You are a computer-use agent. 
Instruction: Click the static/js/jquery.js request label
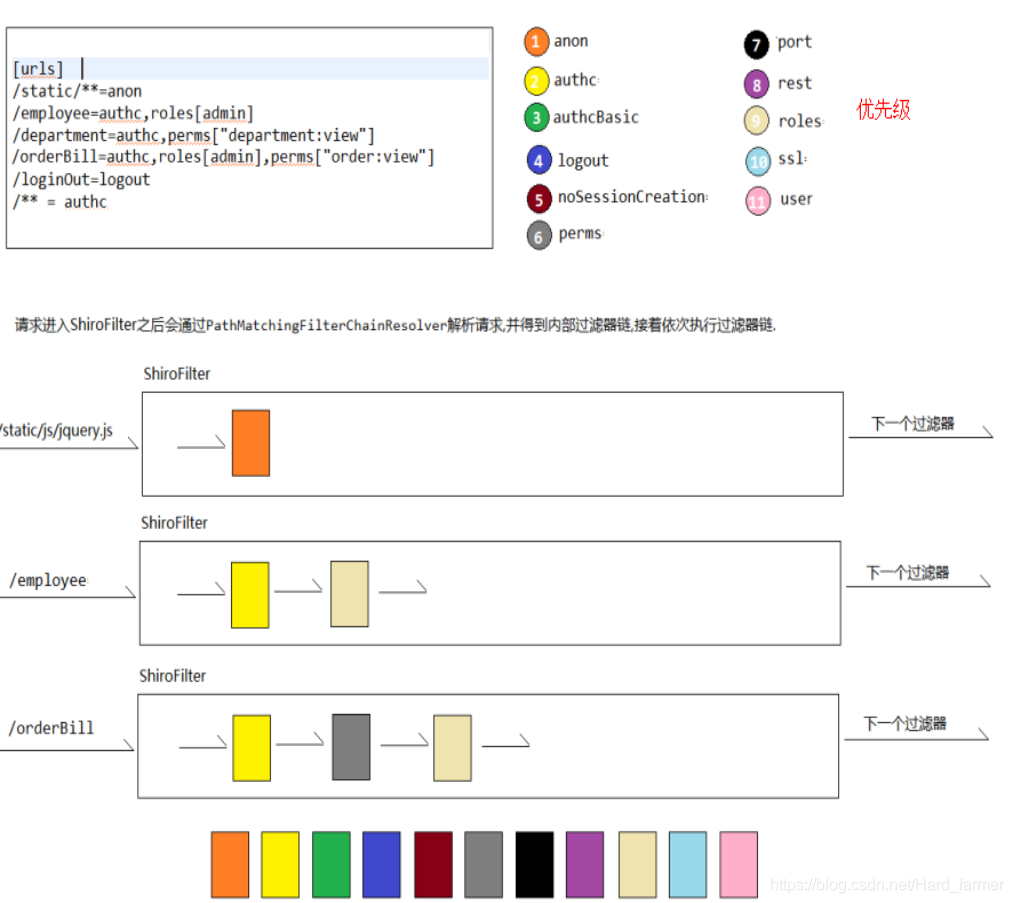(57, 430)
